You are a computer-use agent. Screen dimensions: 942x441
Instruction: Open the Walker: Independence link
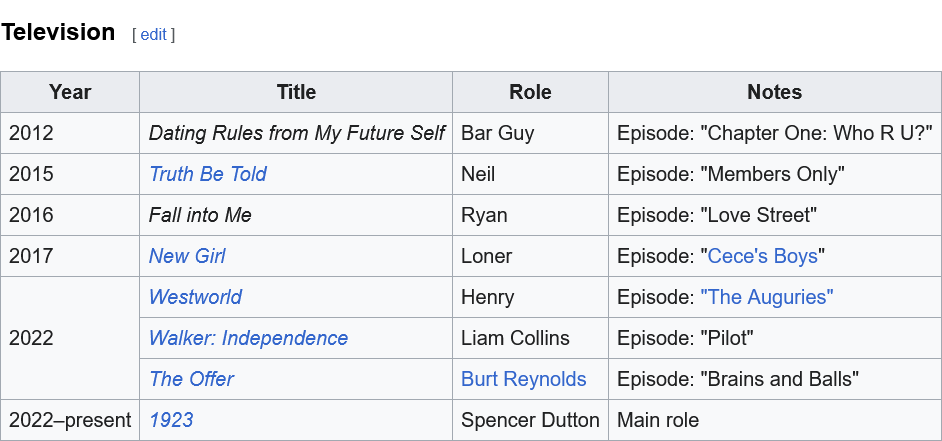(x=248, y=338)
